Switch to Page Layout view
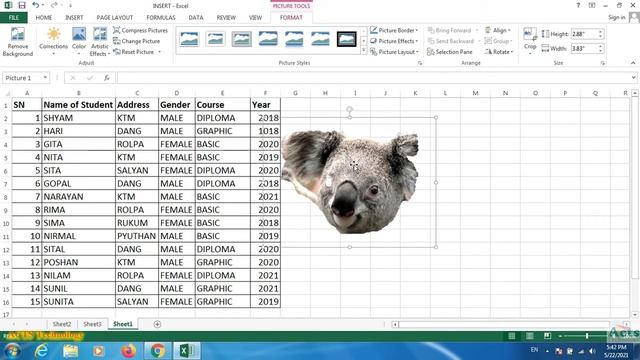Viewport: 640px width, 360px height. point(529,336)
